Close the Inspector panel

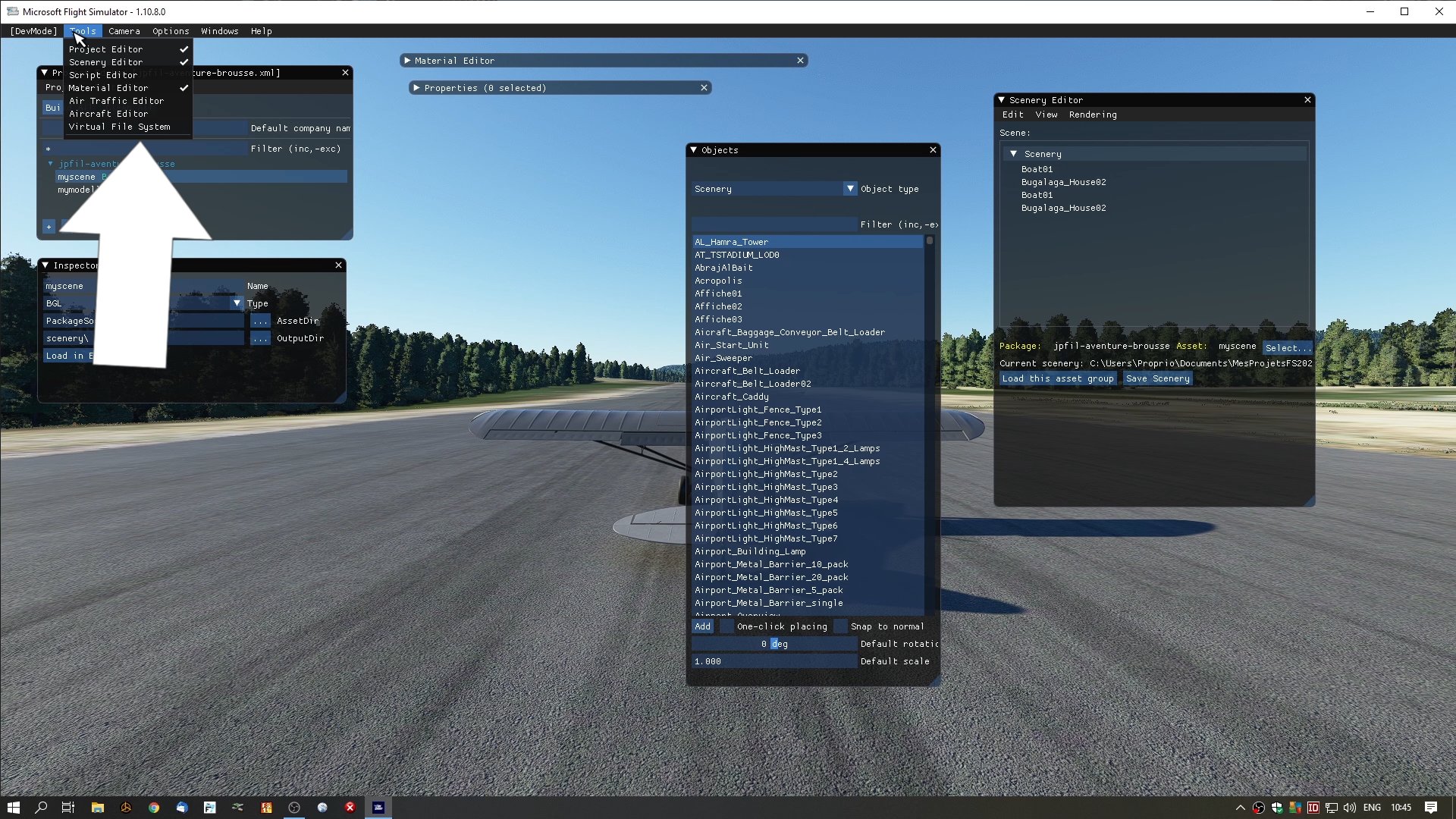(338, 265)
